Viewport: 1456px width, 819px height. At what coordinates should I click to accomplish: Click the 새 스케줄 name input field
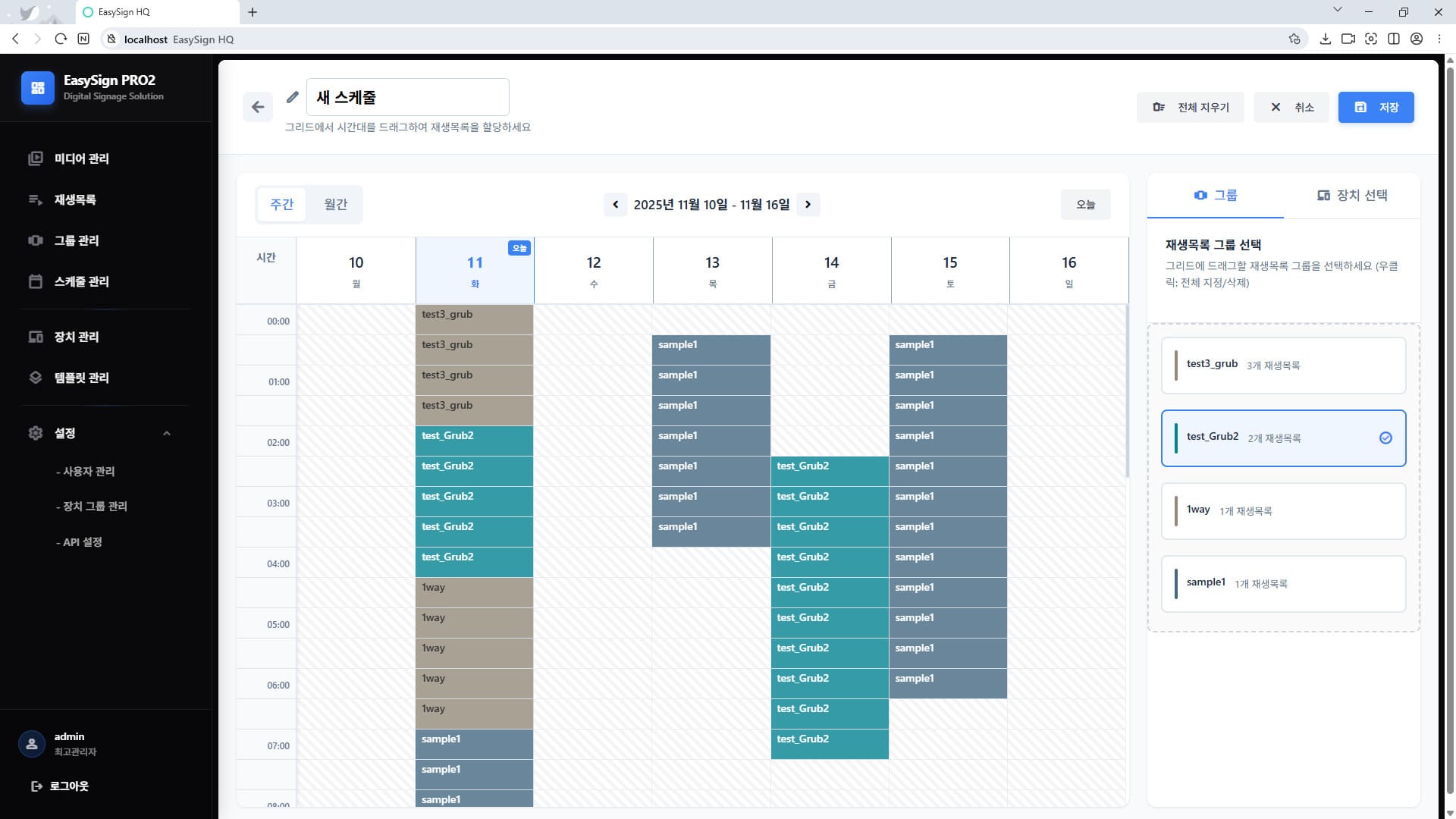tap(408, 97)
